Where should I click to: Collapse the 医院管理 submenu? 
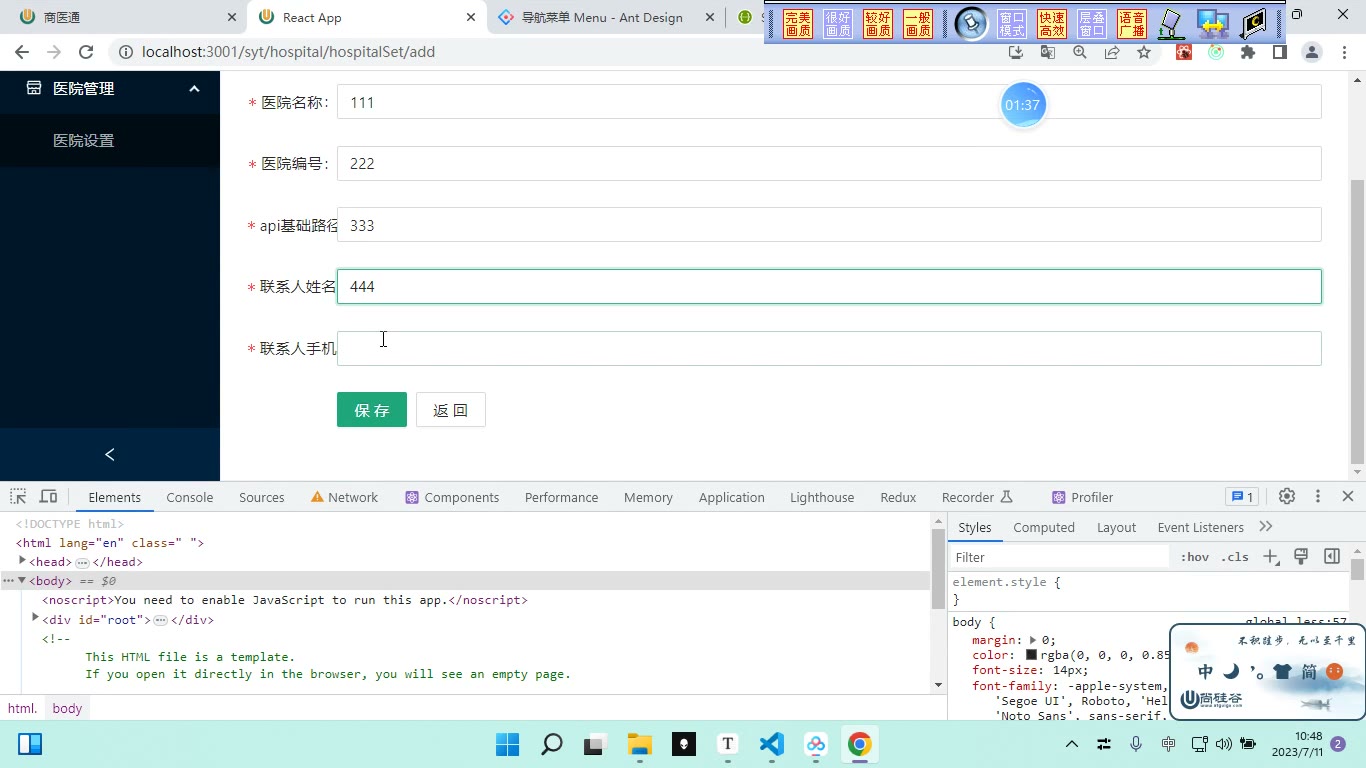[194, 88]
